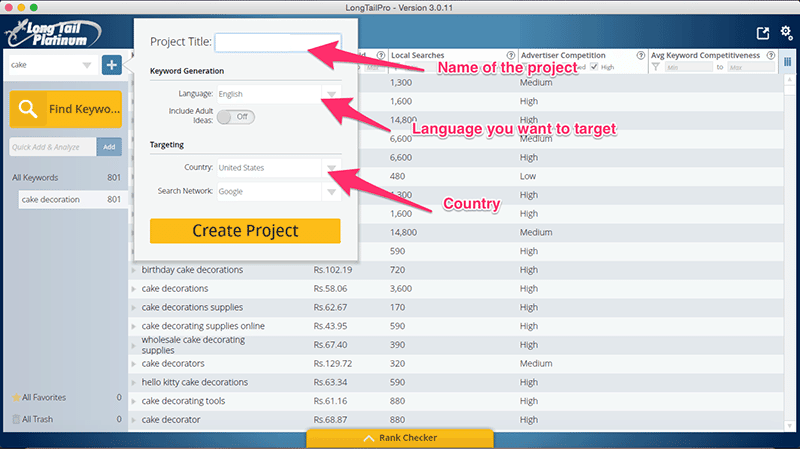800x449 pixels.
Task: Click the All Trash bin icon
Action: [x=16, y=419]
